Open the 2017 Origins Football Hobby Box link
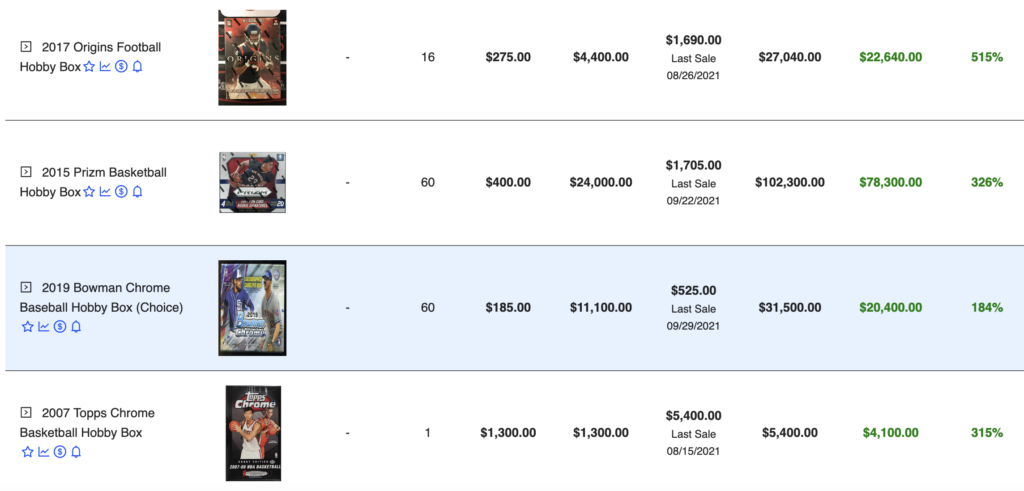Image resolution: width=1024 pixels, height=491 pixels. [x=90, y=57]
